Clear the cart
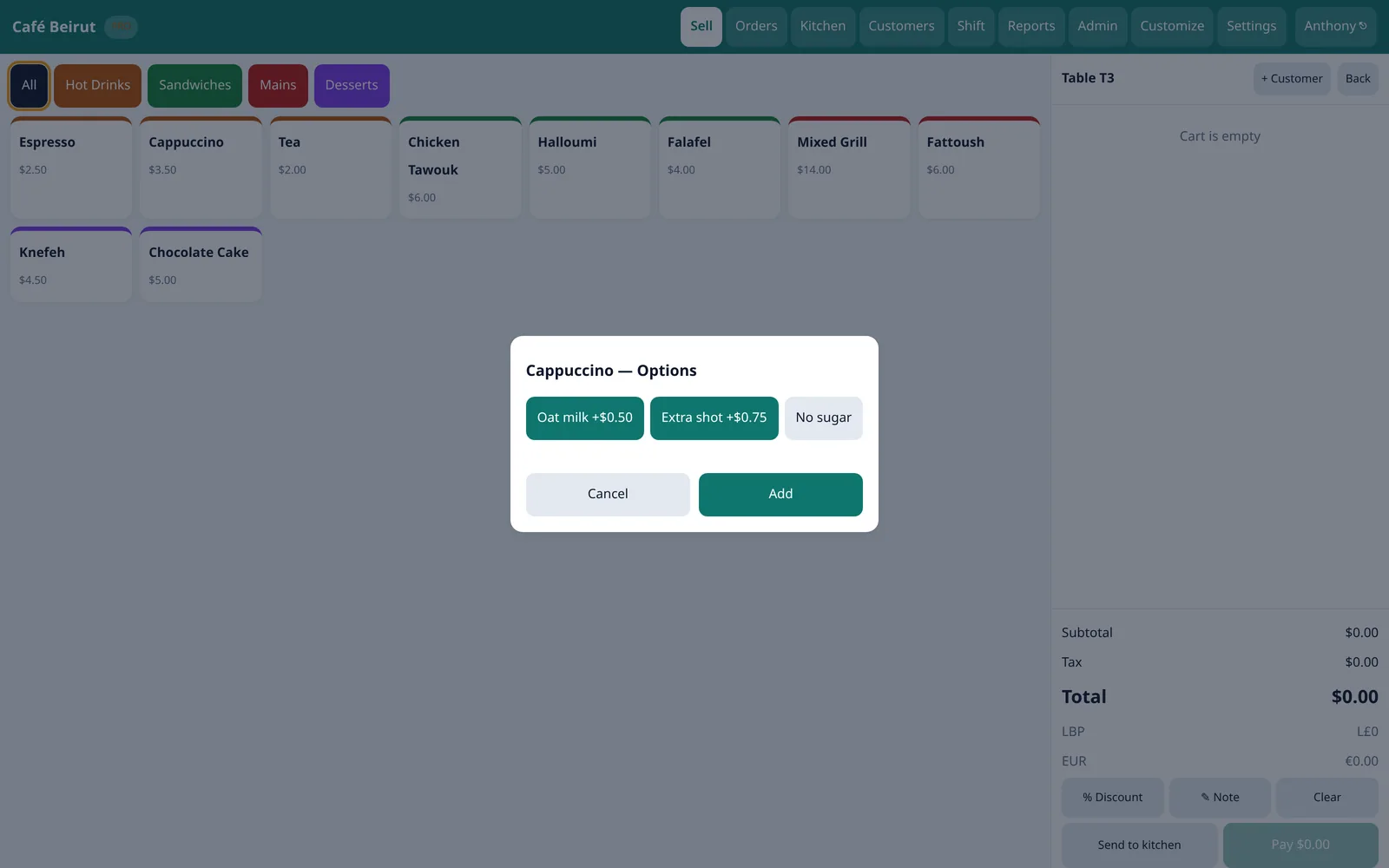Screen dimensions: 1389x868 [1326, 798]
